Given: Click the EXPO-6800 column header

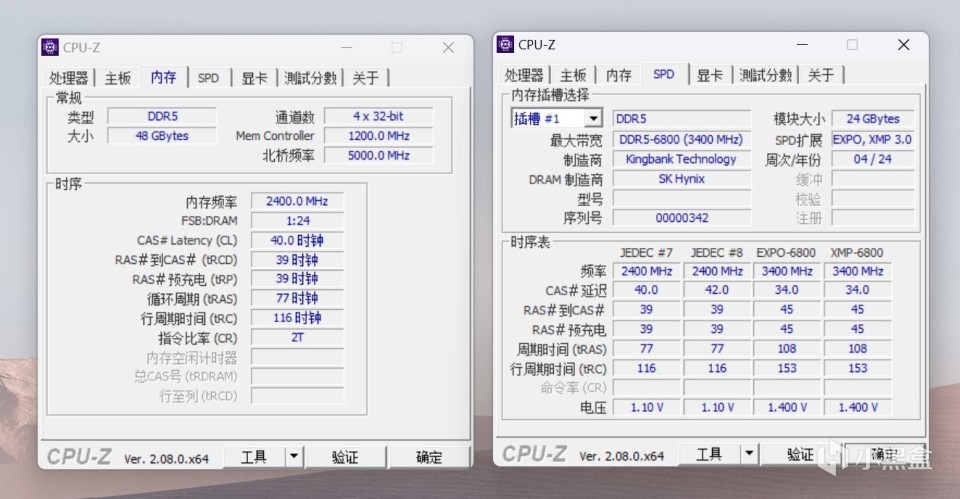Looking at the screenshot, I should [786, 252].
